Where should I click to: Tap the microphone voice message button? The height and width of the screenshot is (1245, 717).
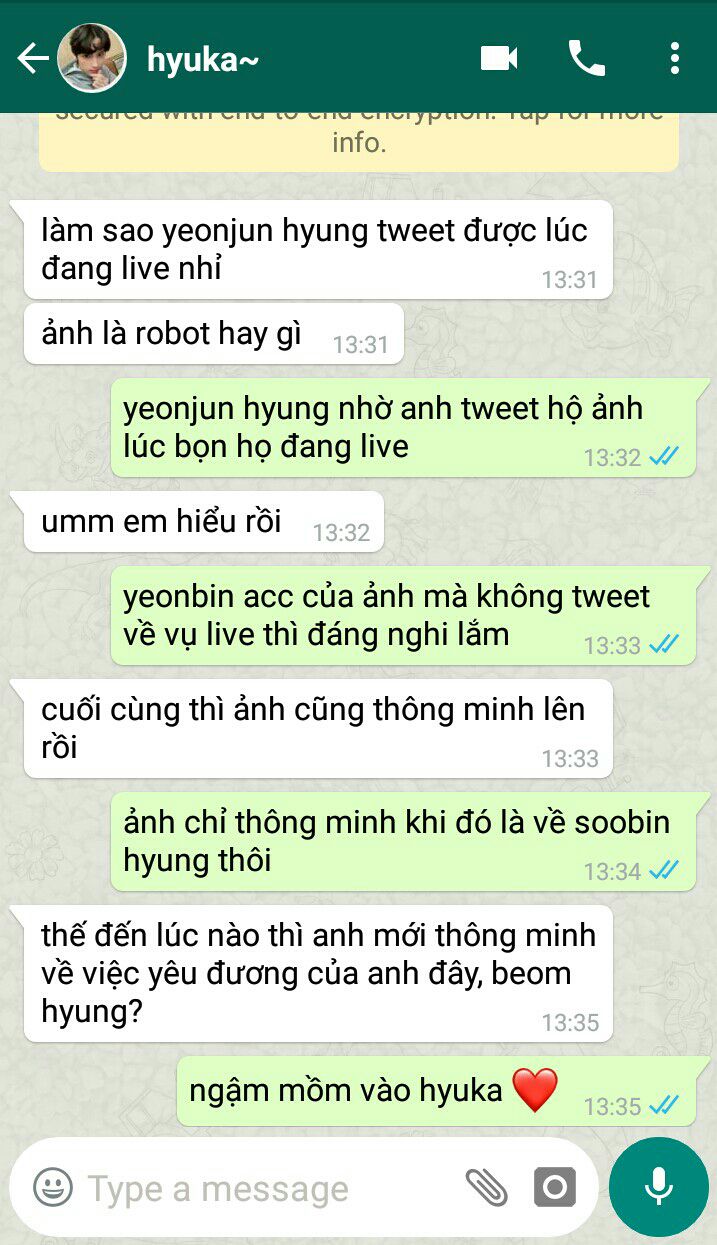click(658, 1187)
